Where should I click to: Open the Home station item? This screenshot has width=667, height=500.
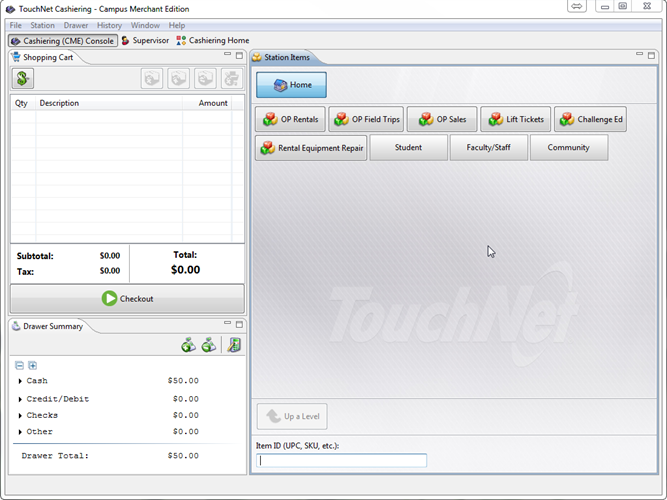291,85
